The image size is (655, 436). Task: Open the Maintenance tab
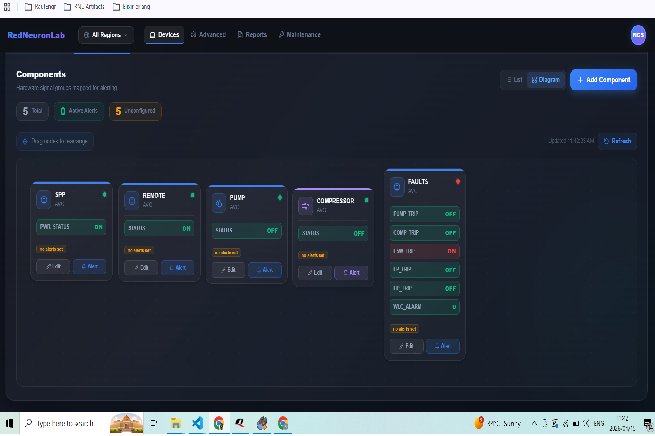point(300,35)
